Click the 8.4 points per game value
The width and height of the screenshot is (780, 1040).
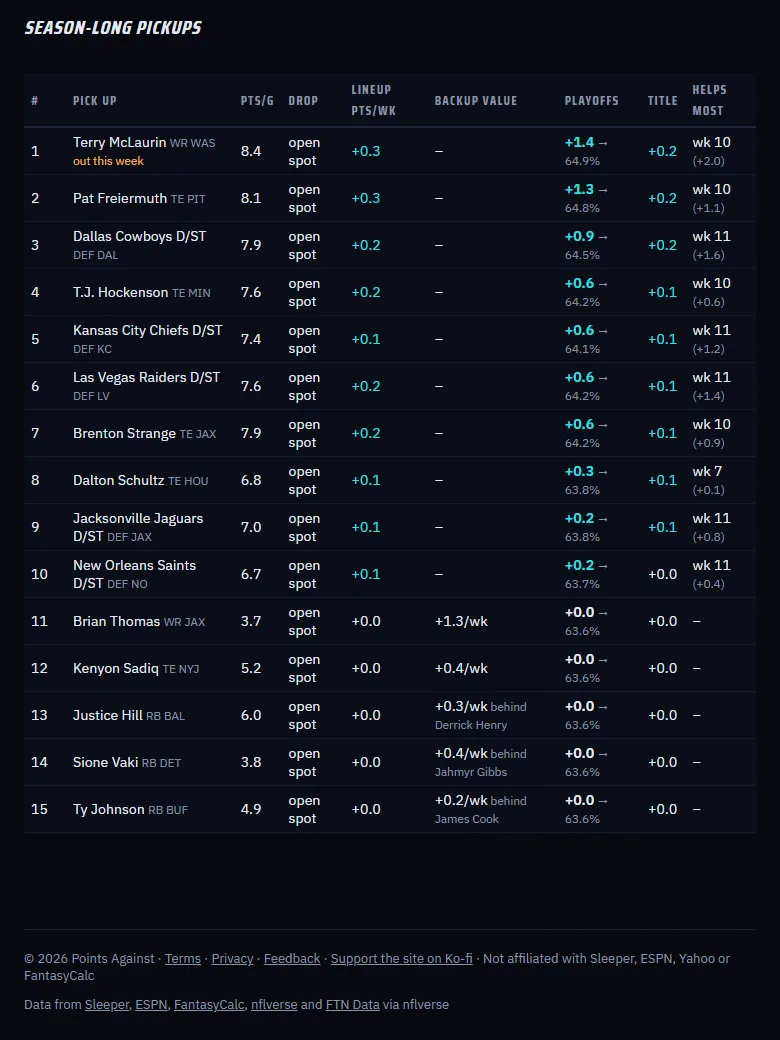(251, 151)
